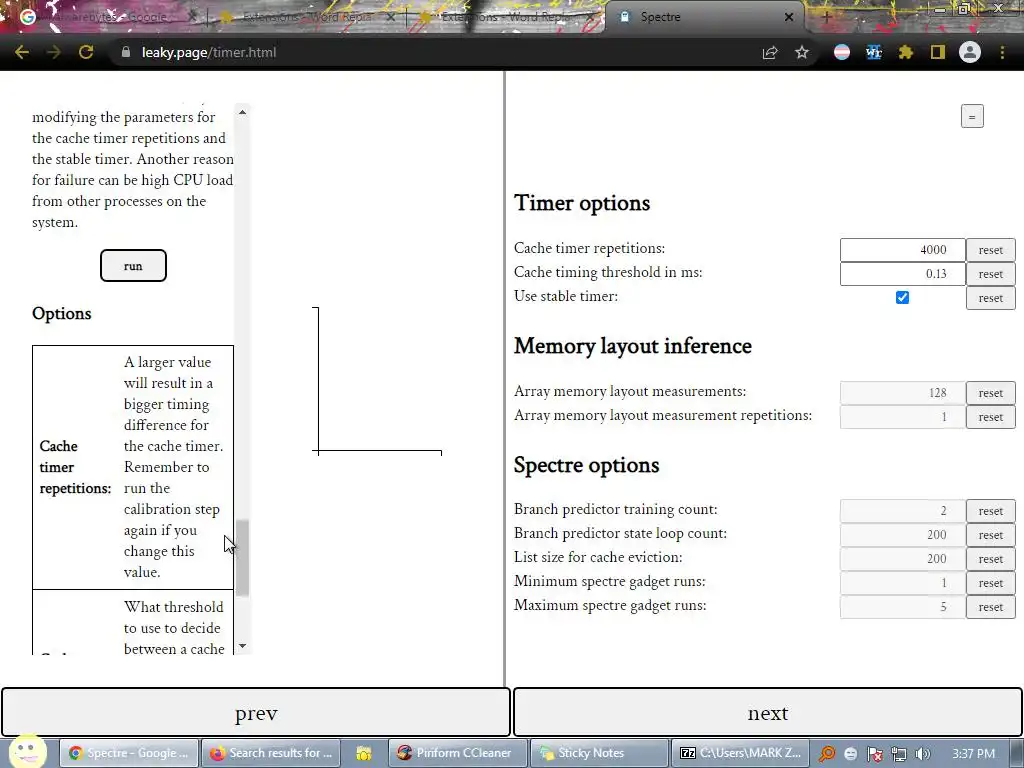Open the Sticky Notes taskbar item
The image size is (1024, 768).
(x=600, y=753)
